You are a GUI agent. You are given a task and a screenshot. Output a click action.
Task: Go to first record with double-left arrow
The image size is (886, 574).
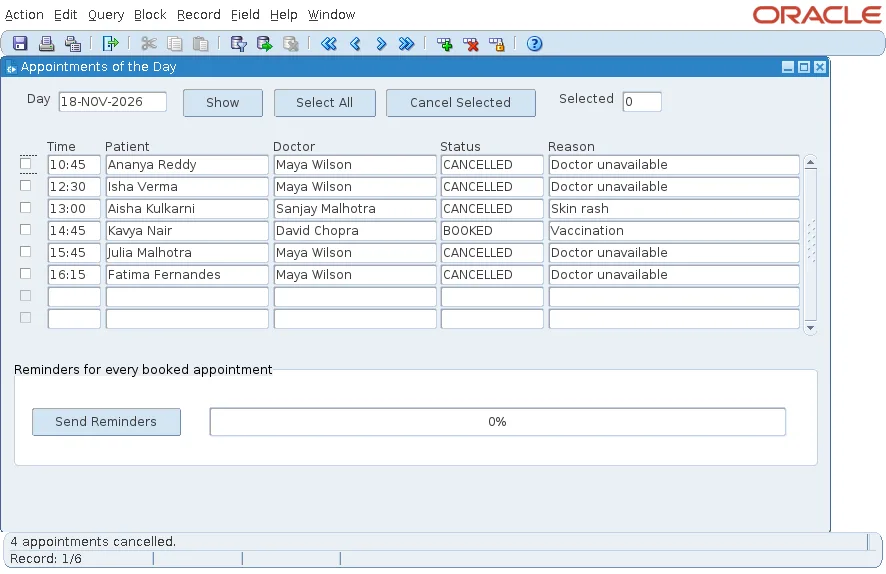pyautogui.click(x=329, y=44)
